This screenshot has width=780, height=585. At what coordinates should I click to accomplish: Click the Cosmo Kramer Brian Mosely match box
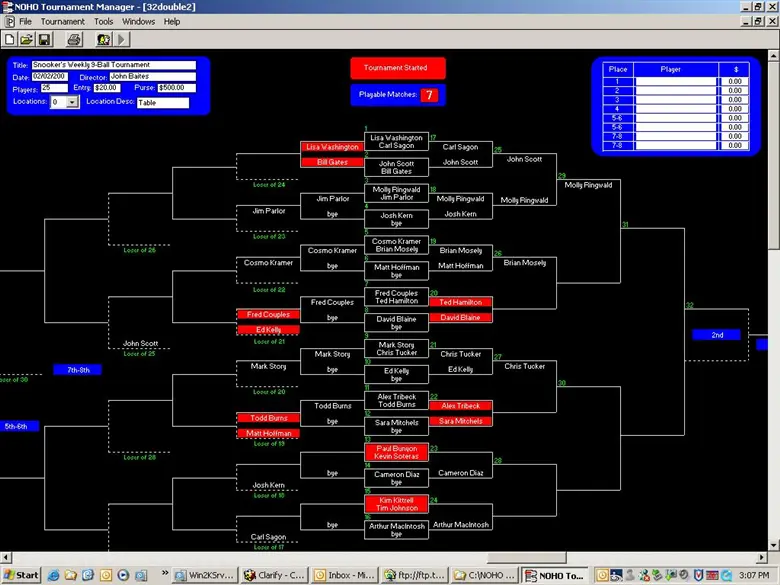396,245
